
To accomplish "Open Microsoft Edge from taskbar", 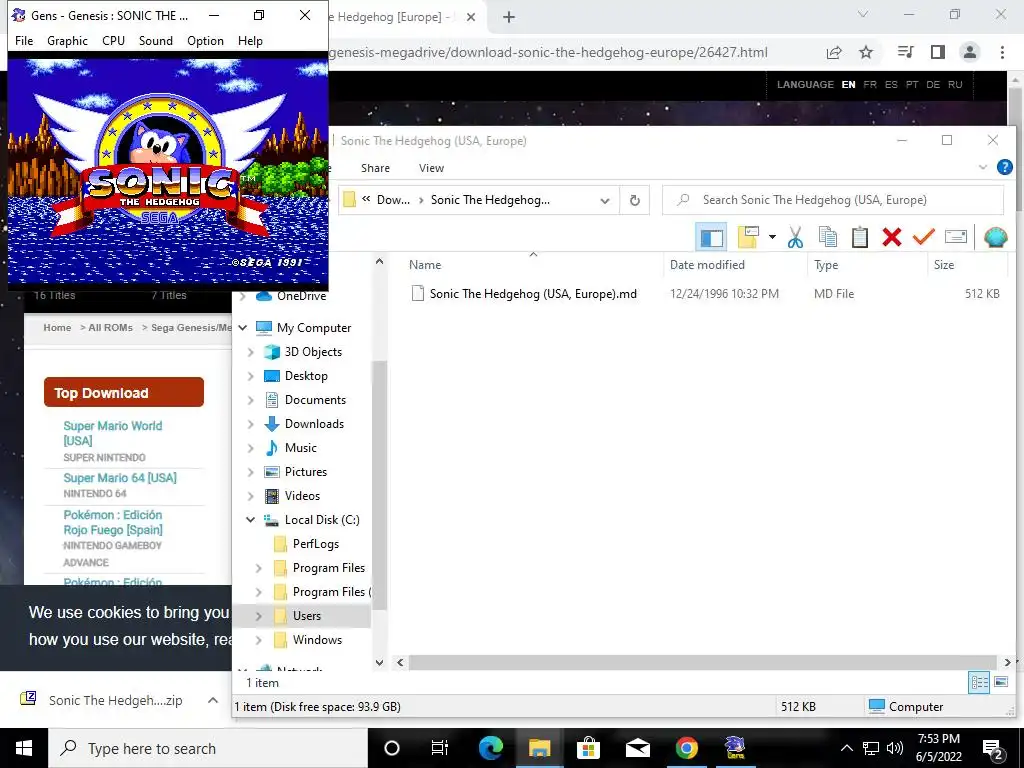I will point(490,748).
